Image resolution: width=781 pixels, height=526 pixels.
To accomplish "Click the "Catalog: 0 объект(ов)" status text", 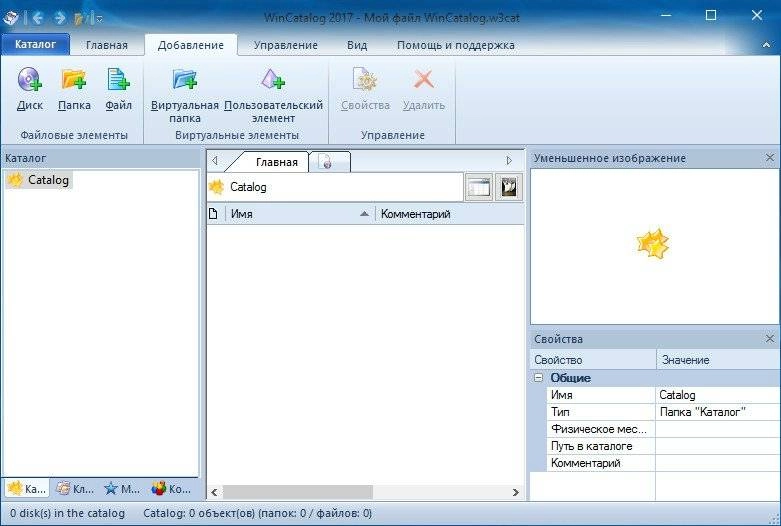I will coord(258,513).
